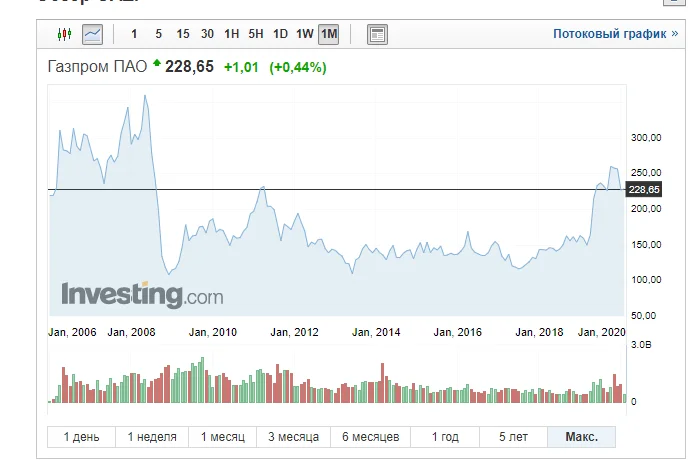Choose the 15 minute interval

pos(183,34)
